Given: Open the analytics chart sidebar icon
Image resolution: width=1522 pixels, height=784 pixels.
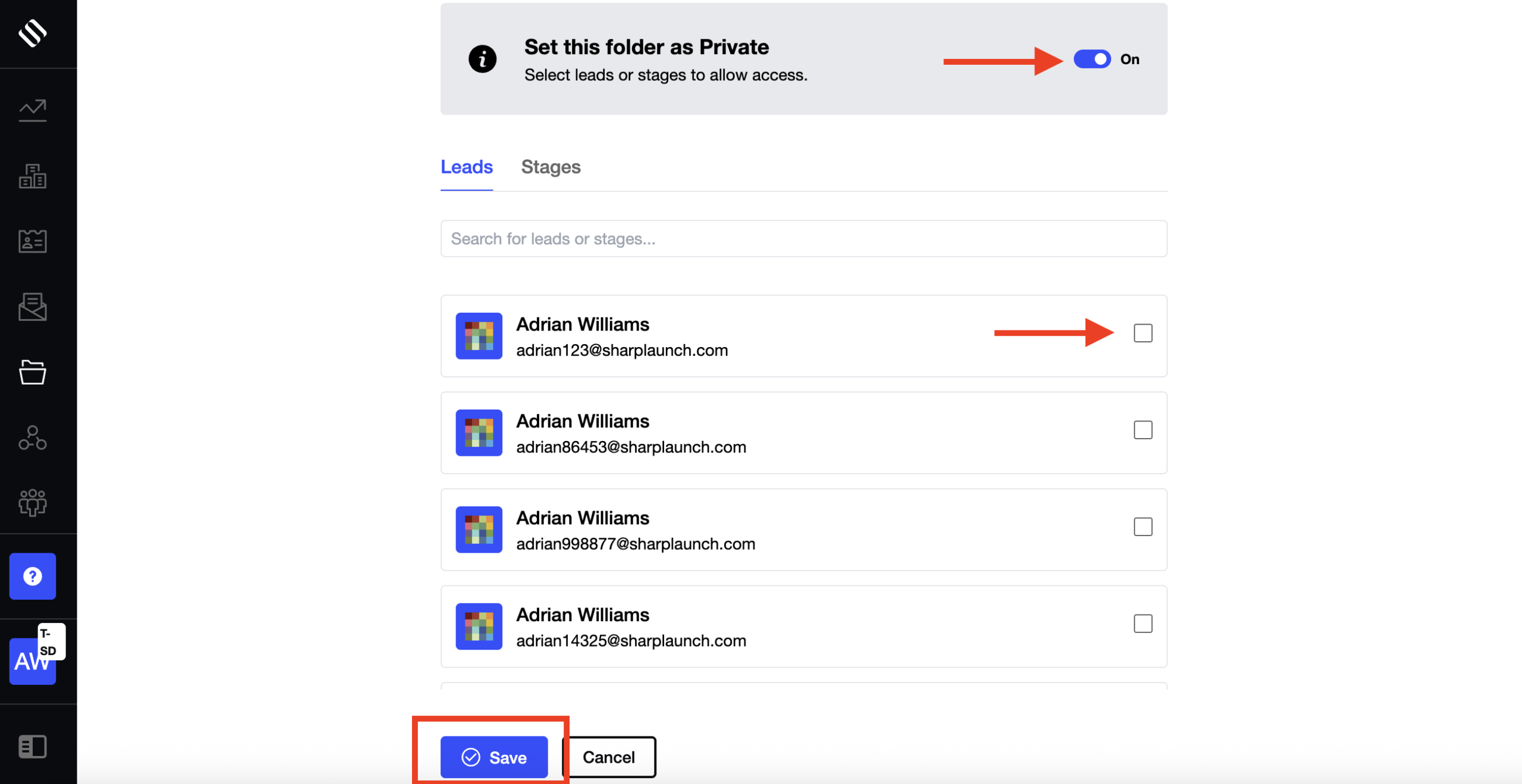Looking at the screenshot, I should click(x=33, y=111).
